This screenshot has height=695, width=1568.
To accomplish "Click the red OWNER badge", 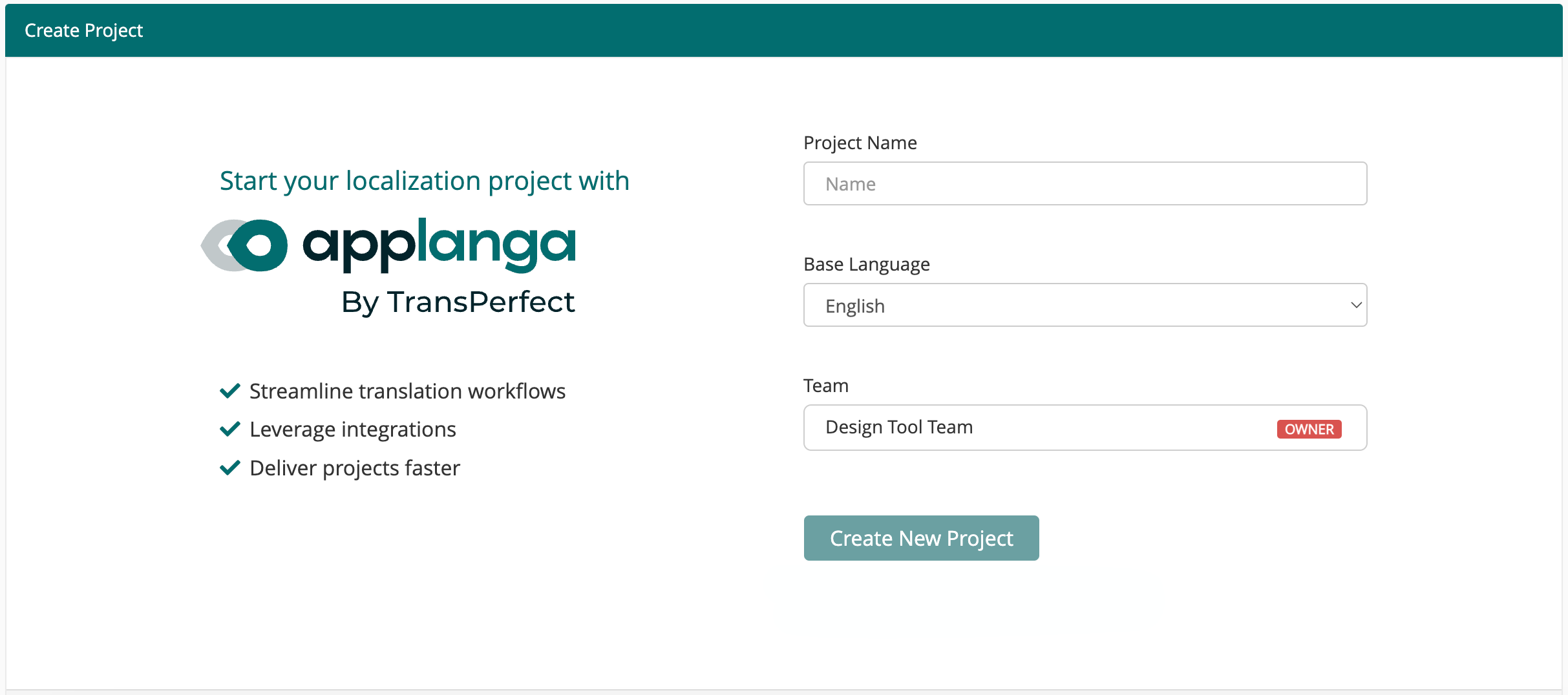I will tap(1309, 430).
